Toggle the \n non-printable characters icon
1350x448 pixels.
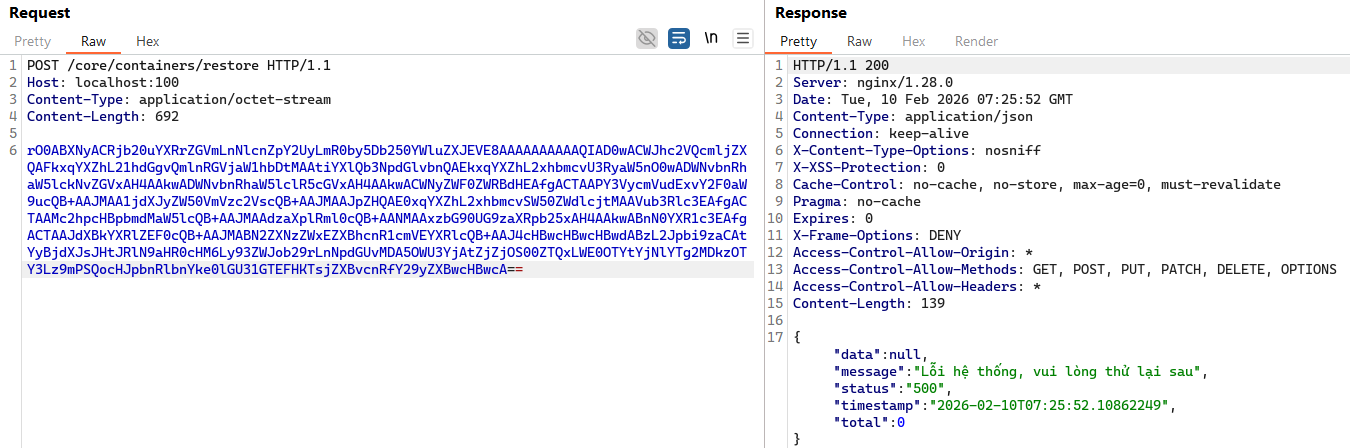click(x=711, y=39)
